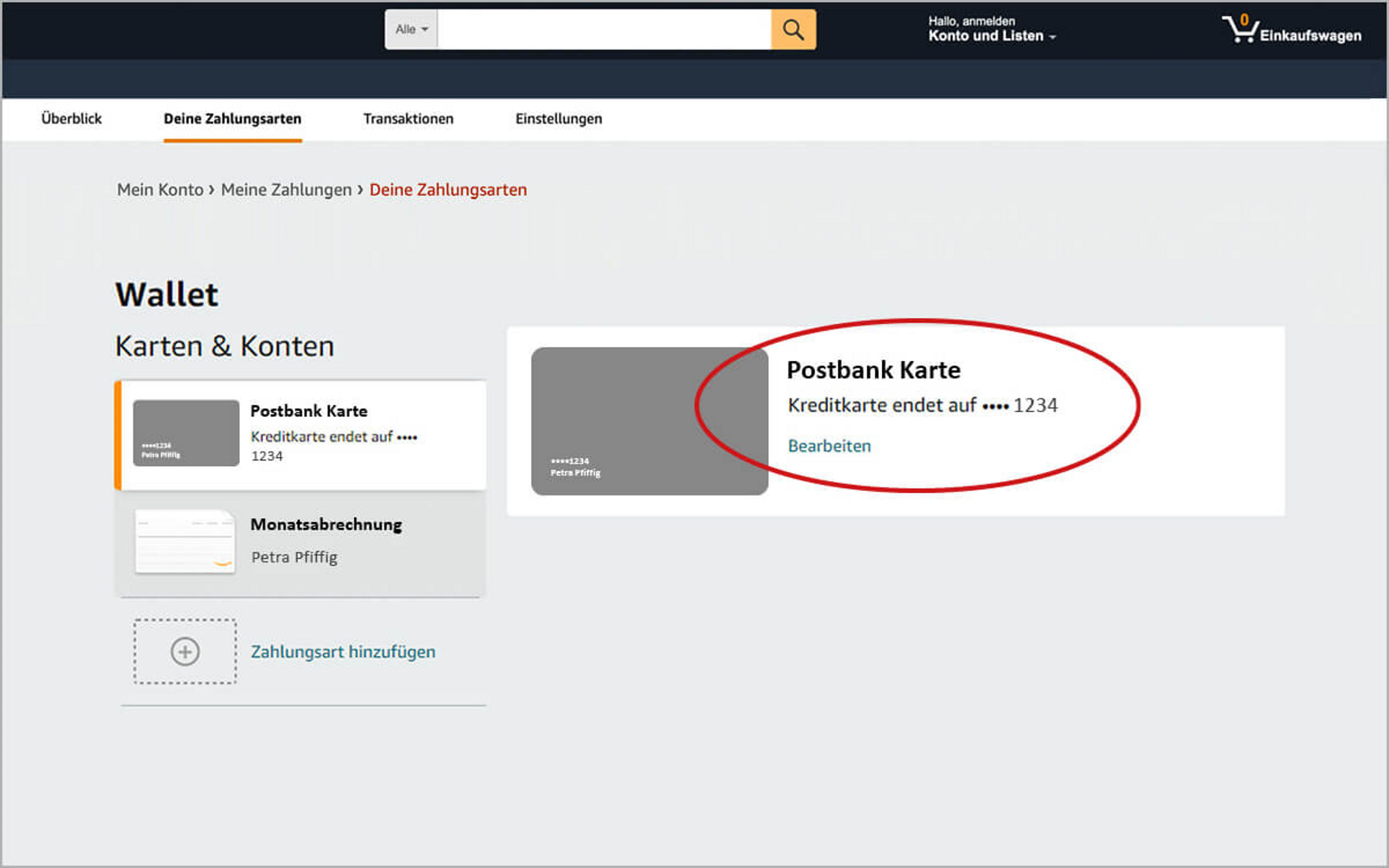
Task: Open Meine Zahlungen breadcrumb link
Action: click(x=286, y=190)
